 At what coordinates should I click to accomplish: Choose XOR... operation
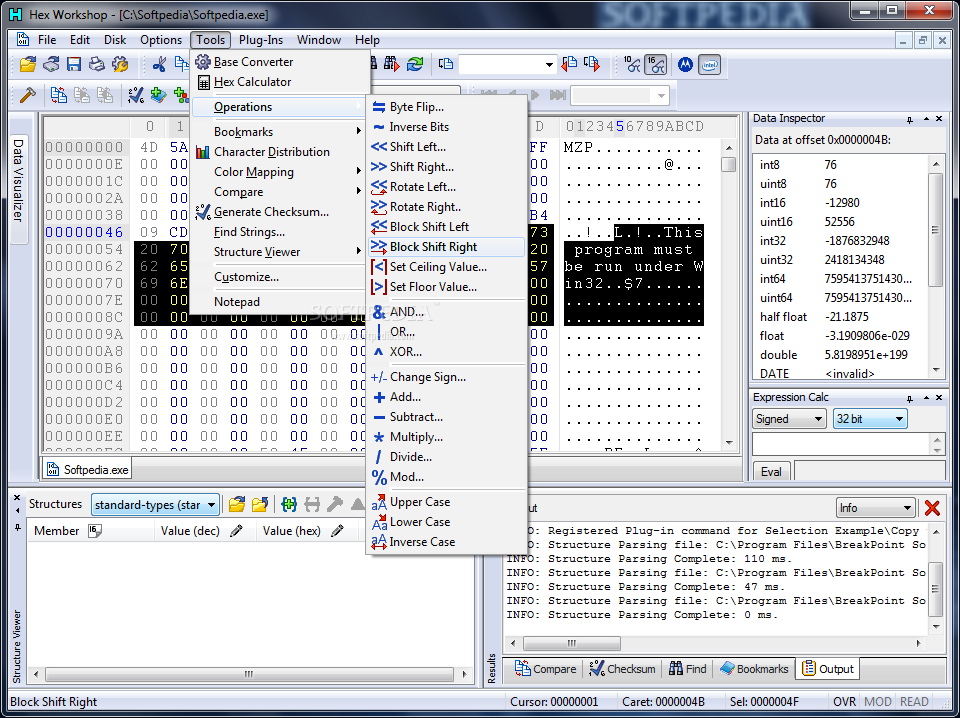(x=447, y=352)
